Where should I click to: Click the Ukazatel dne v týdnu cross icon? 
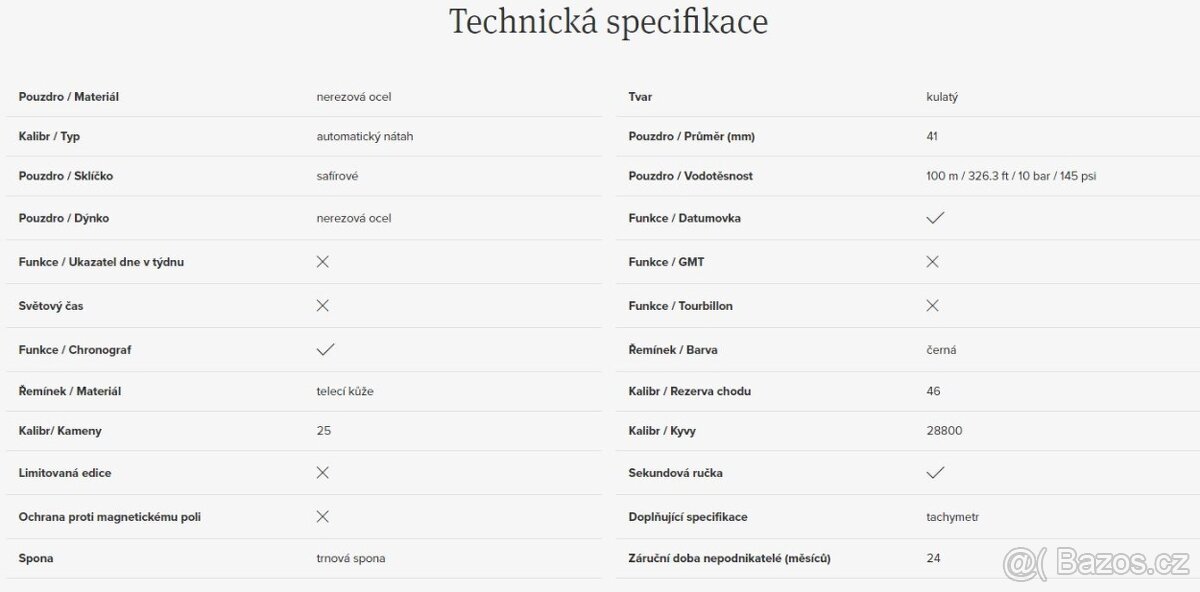(322, 262)
